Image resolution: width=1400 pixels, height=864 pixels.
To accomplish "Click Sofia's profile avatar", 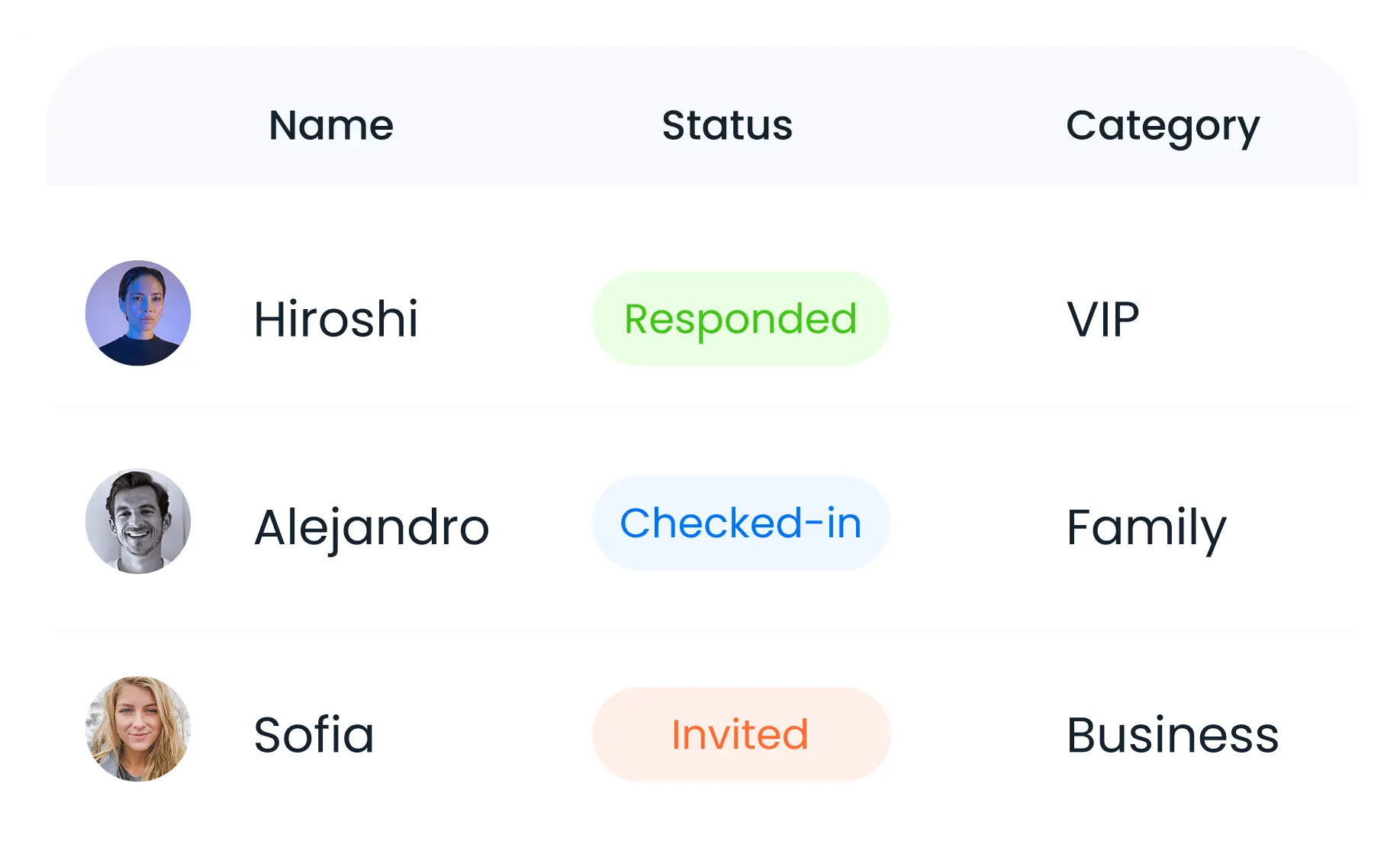I will pos(138,729).
